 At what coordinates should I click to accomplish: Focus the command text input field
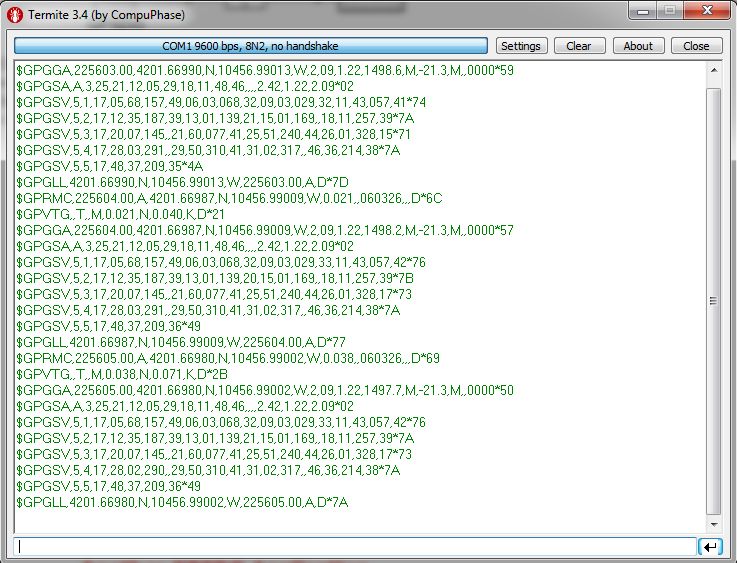pos(355,546)
